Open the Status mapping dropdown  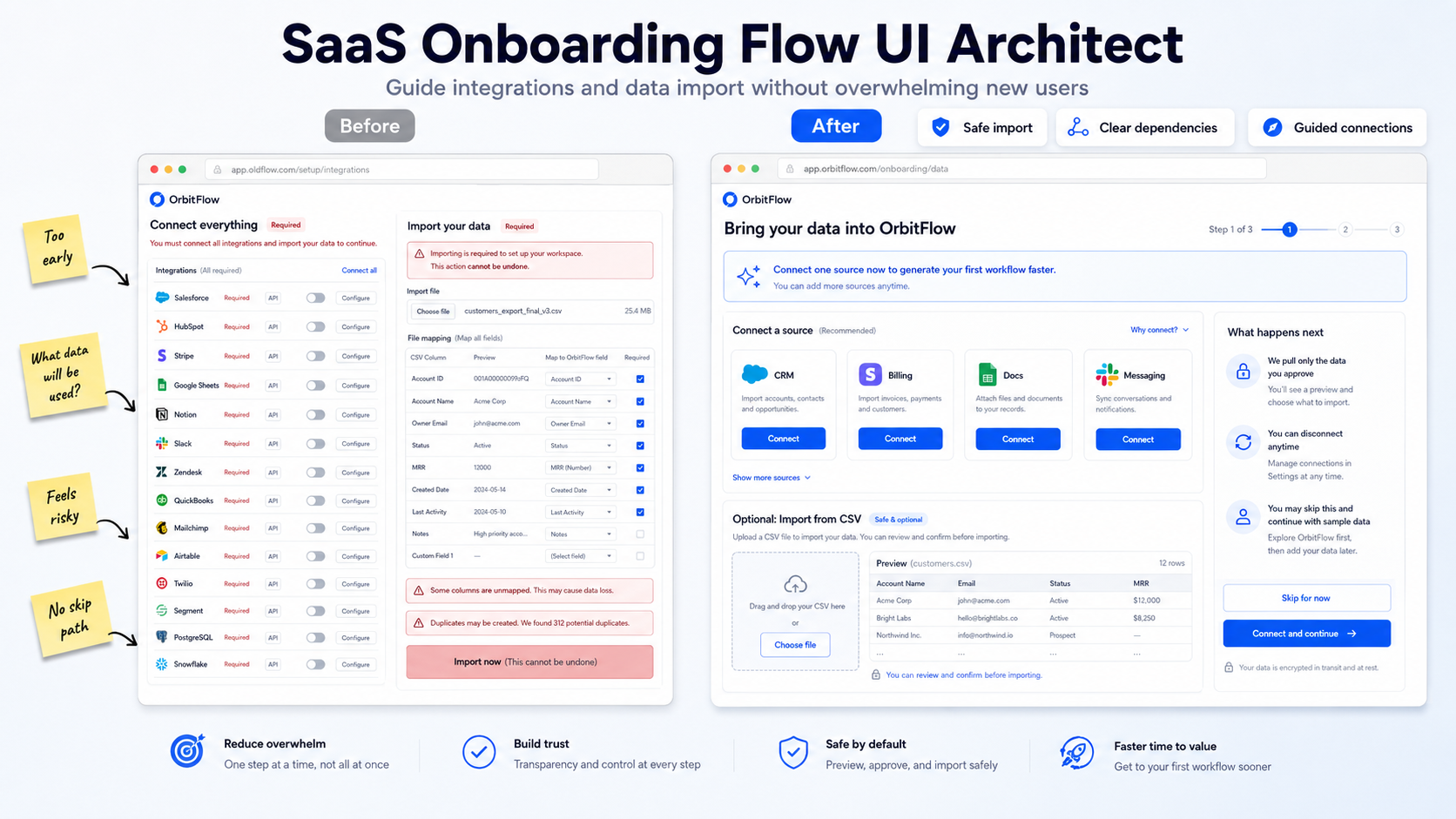click(x=580, y=445)
